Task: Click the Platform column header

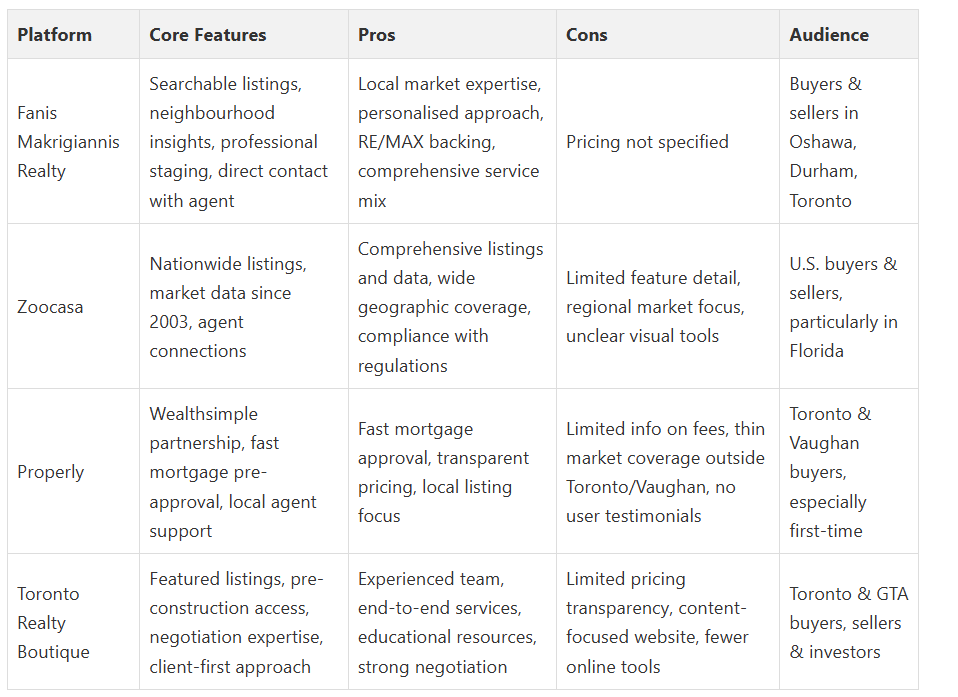Action: (x=54, y=35)
